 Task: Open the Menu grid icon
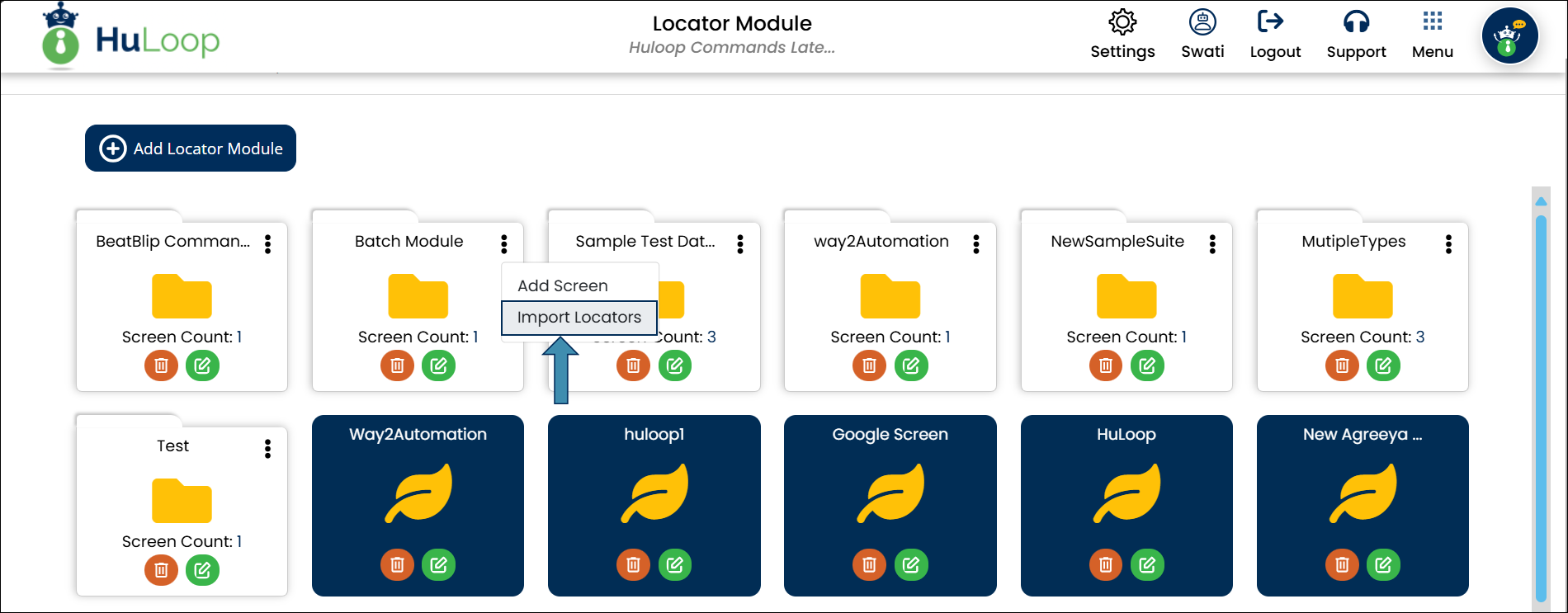[x=1433, y=21]
